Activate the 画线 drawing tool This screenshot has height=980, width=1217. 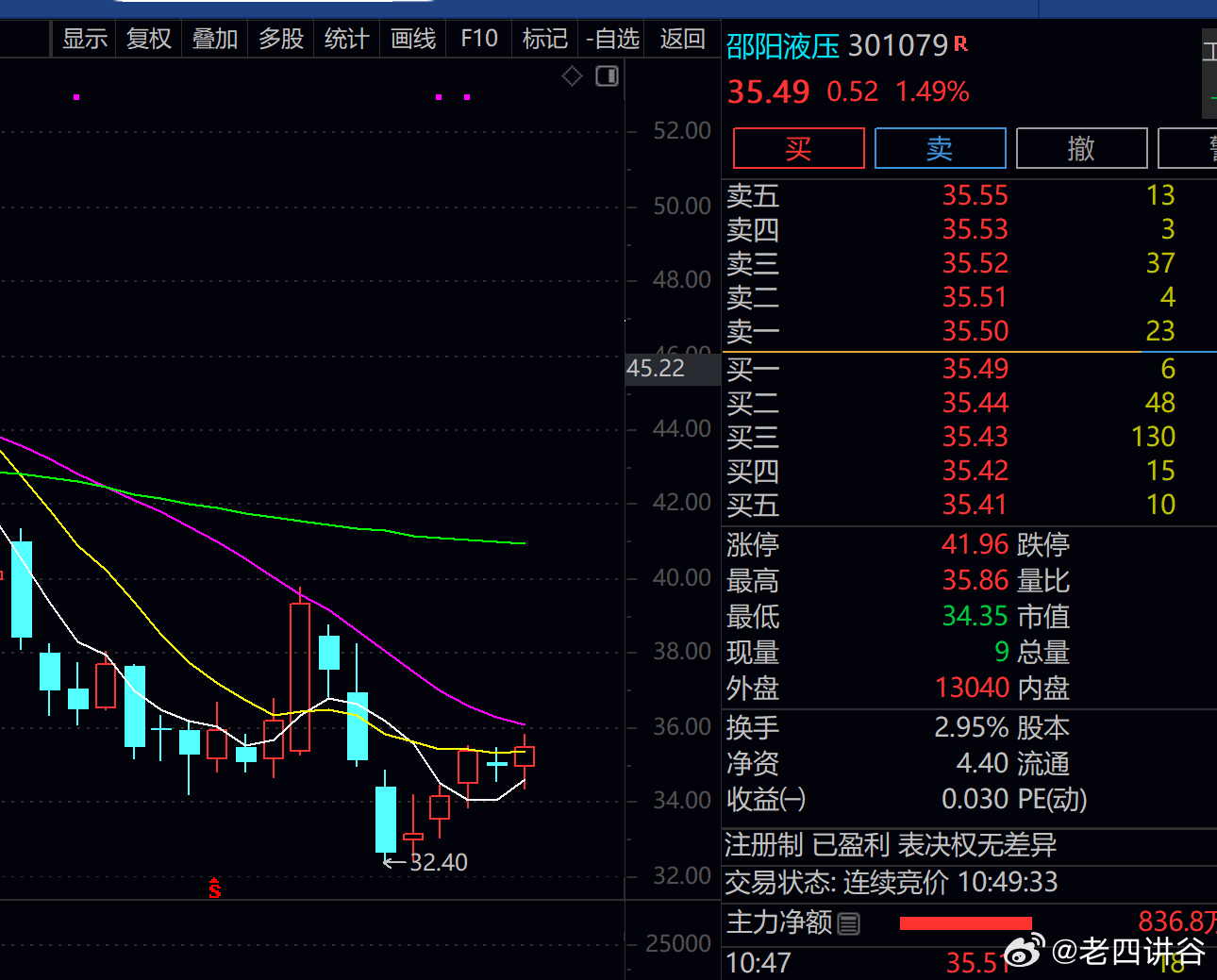413,39
